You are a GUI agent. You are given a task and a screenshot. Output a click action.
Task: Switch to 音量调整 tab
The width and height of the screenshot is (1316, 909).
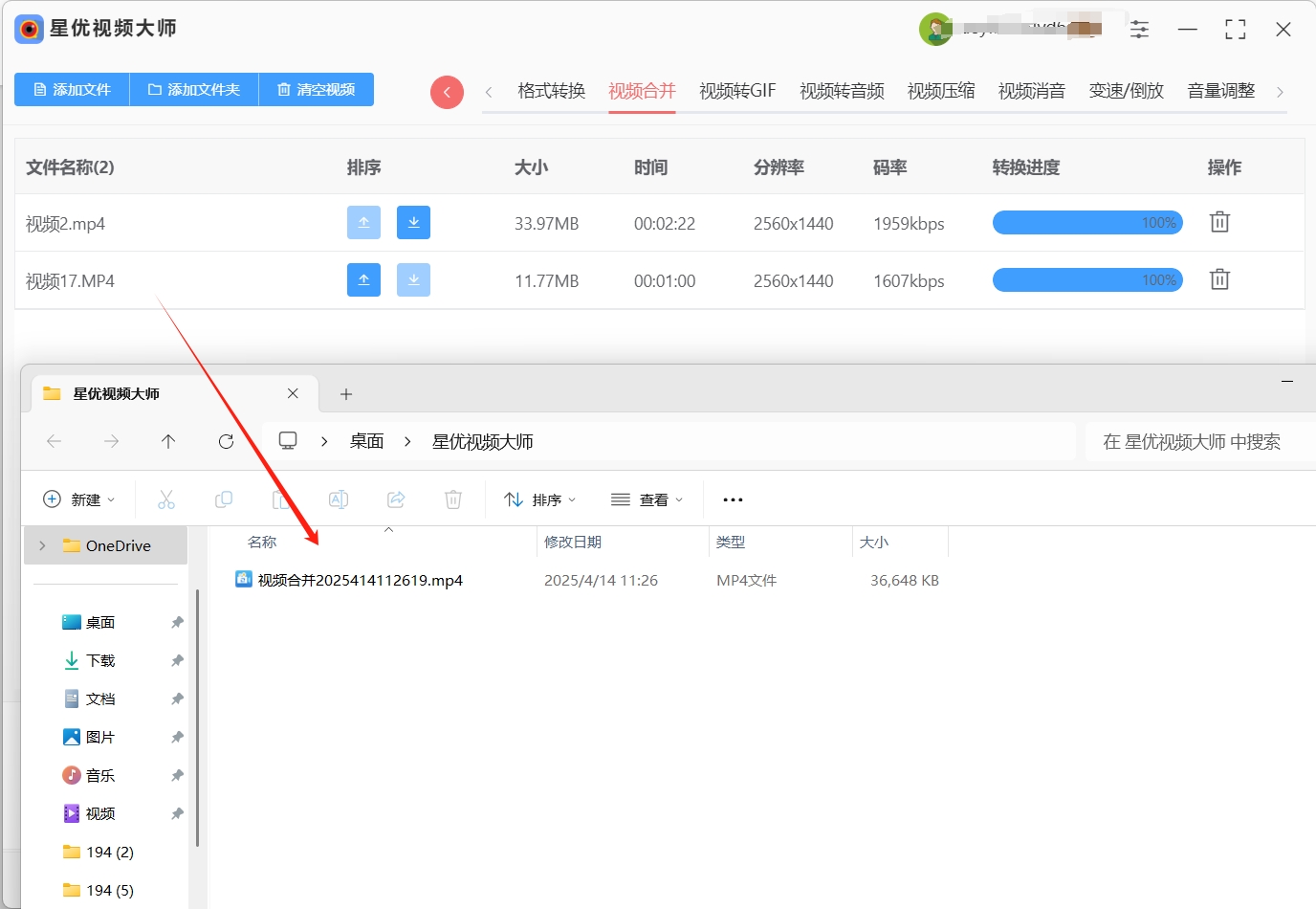[x=1221, y=91]
